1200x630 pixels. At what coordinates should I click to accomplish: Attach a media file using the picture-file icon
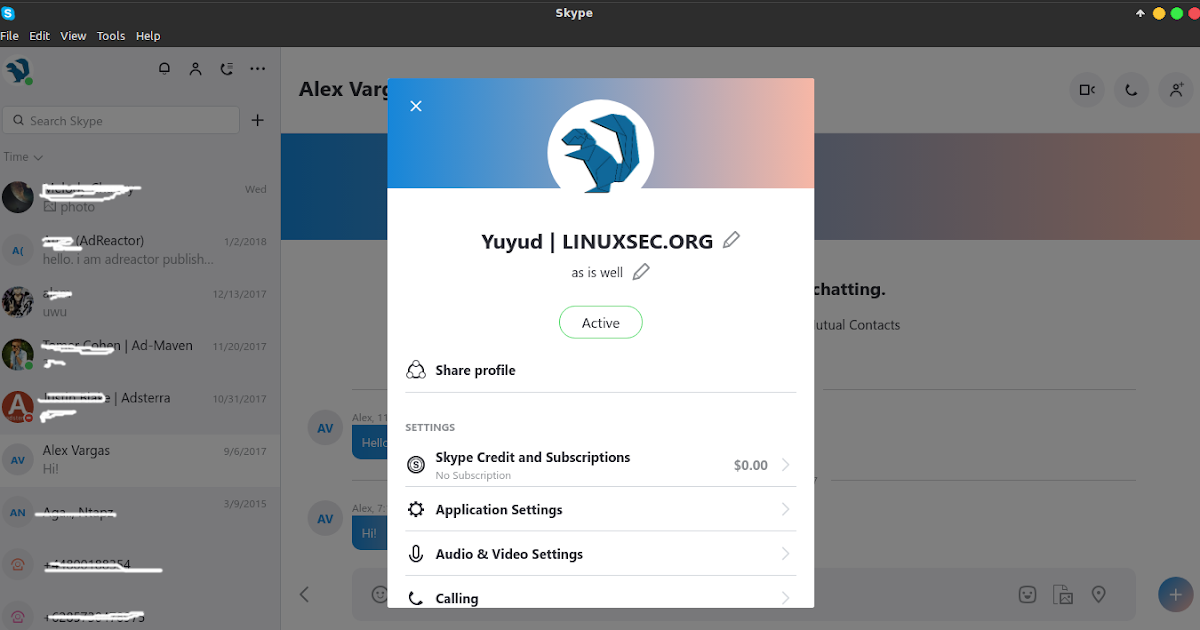coord(1063,594)
